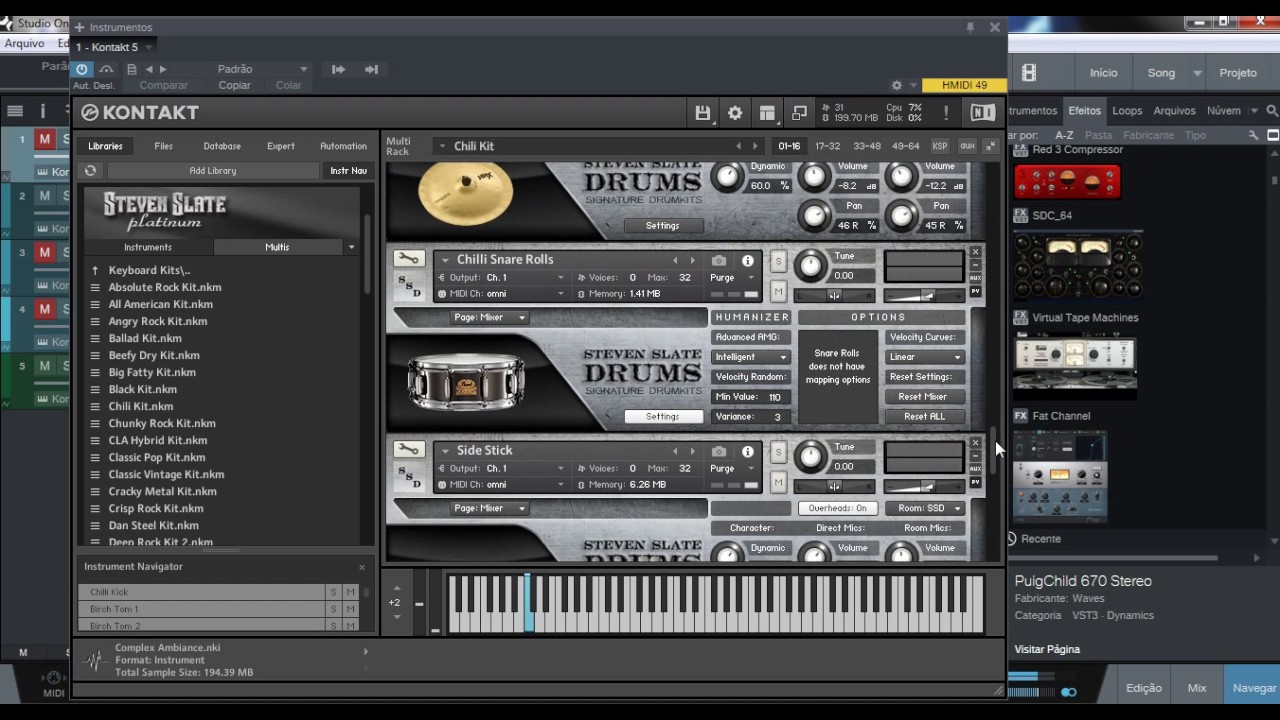Click Settings button under snare drum image

662,417
